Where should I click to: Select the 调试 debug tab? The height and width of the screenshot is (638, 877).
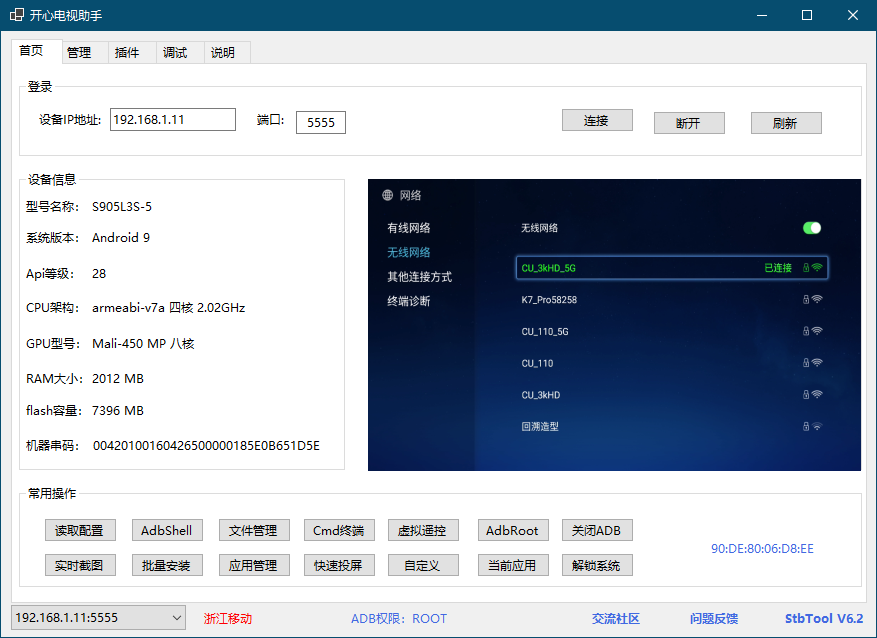pos(175,53)
